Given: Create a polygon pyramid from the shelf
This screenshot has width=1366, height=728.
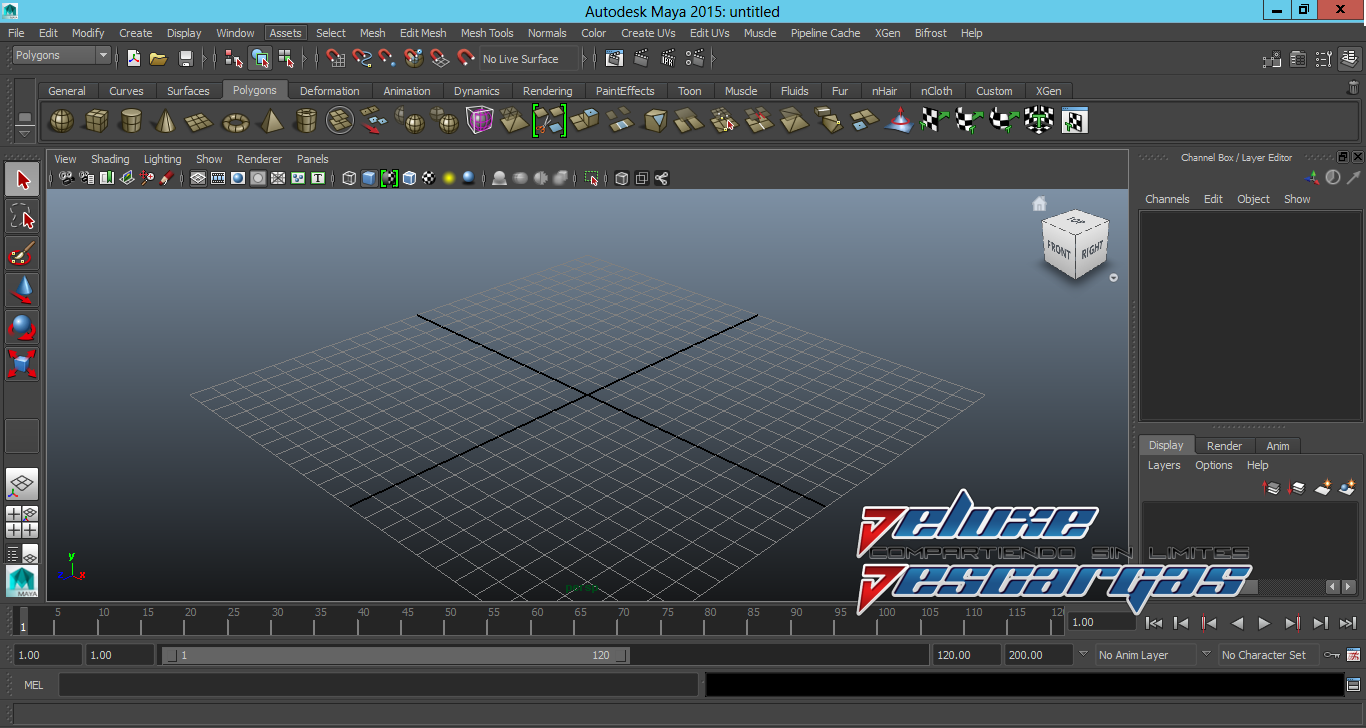Looking at the screenshot, I should click(x=270, y=121).
